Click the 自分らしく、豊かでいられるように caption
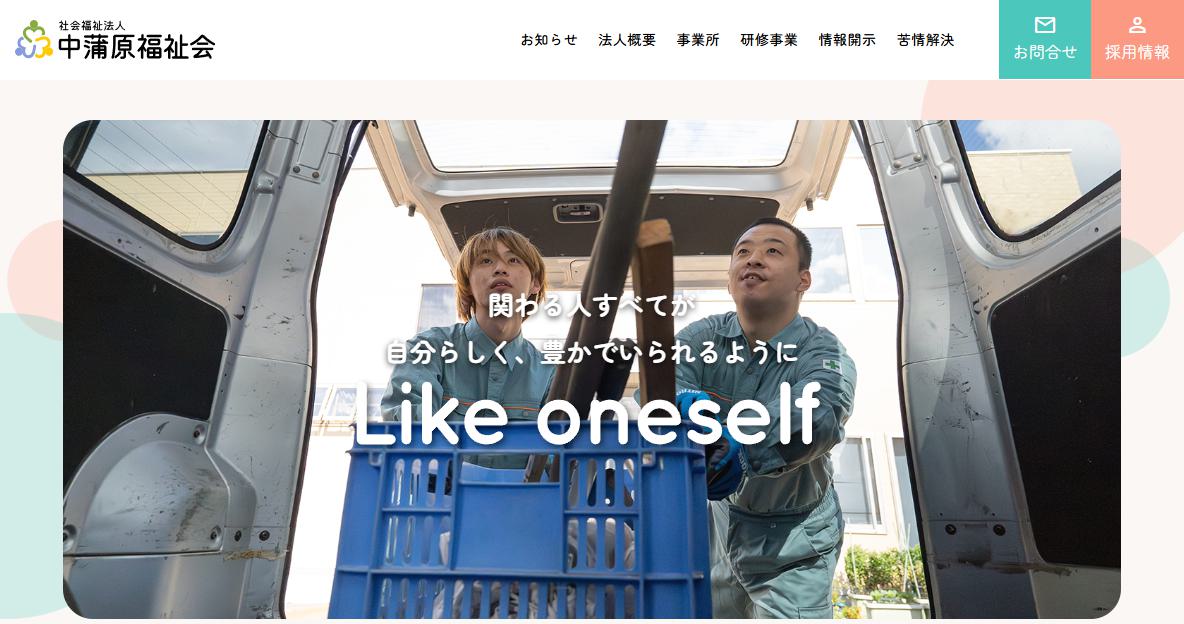This screenshot has height=624, width=1184. (x=592, y=352)
